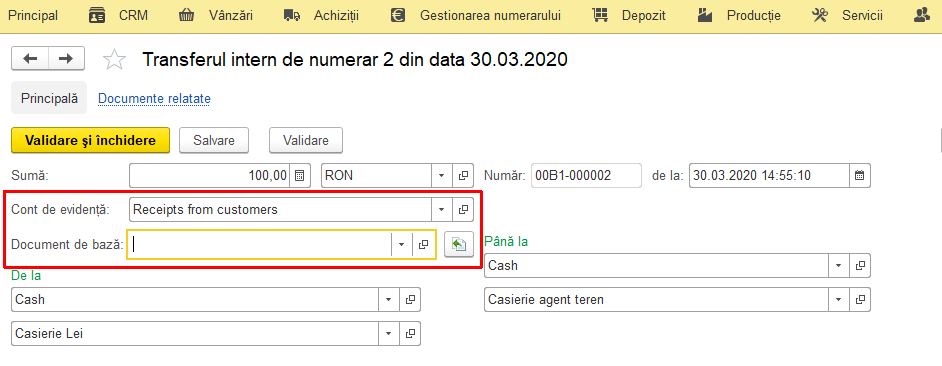Viewport: 942px width, 366px height.
Task: Go back with the left arrow button
Action: click(x=30, y=58)
